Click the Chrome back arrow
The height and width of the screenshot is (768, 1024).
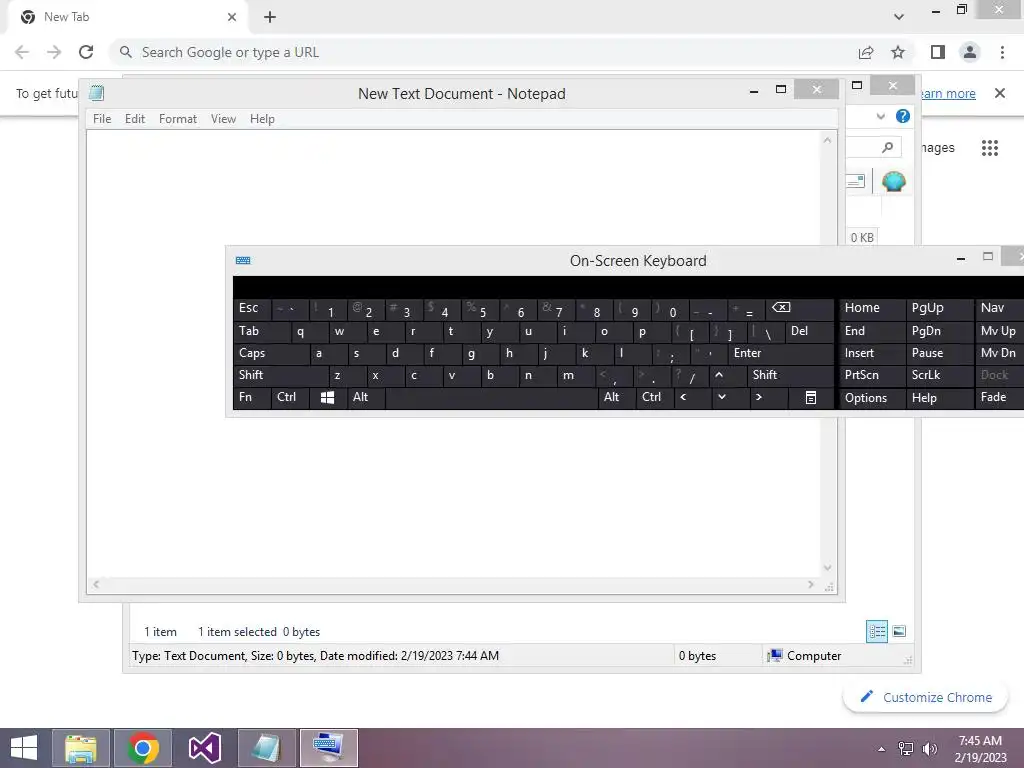click(x=22, y=52)
